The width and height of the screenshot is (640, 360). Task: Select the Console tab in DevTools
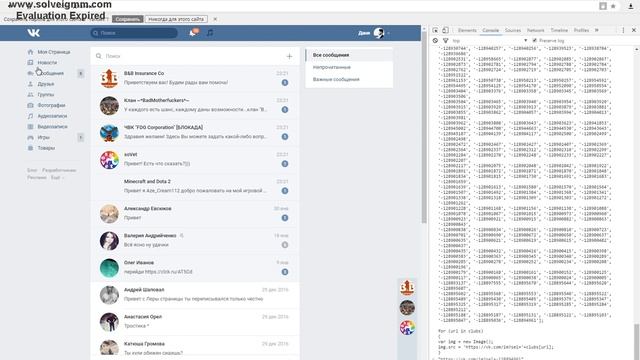[491, 30]
